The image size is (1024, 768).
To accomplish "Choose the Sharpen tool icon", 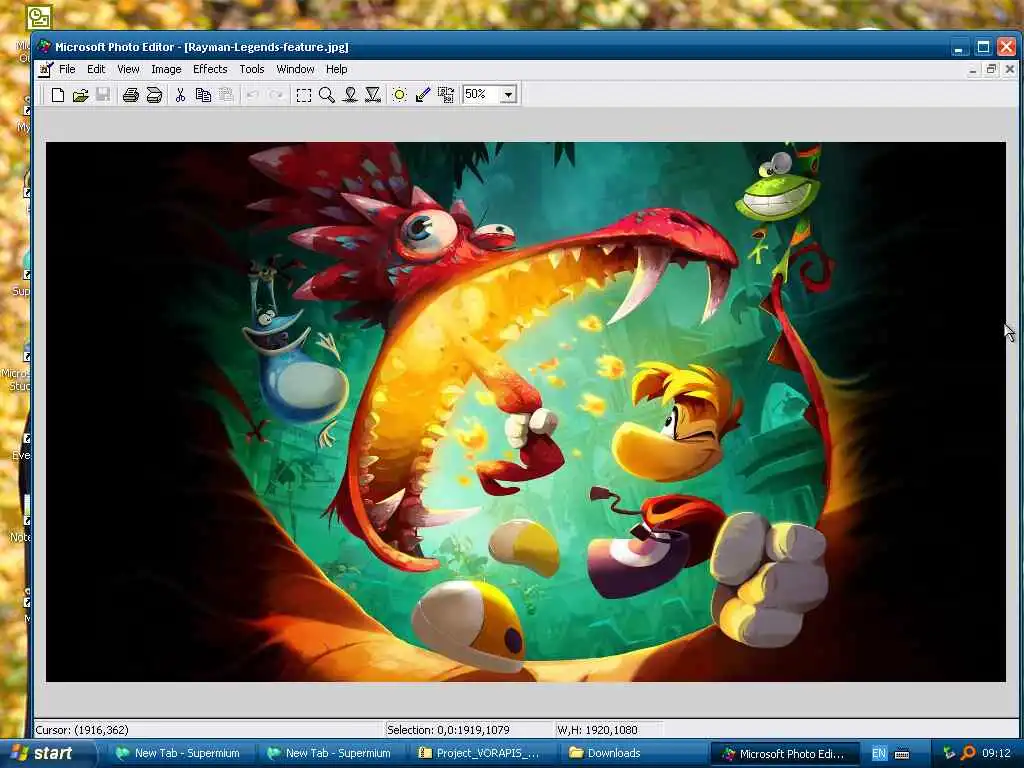I will point(373,95).
